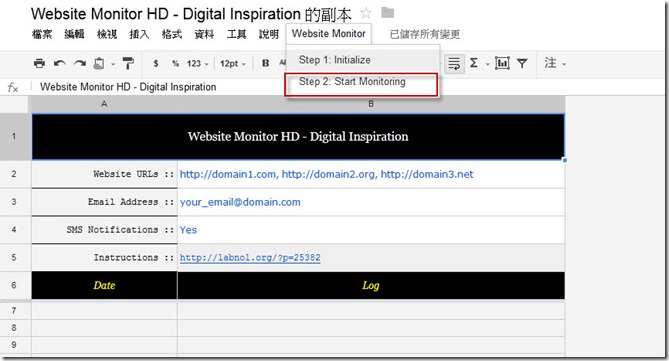Click the clipboard paste icon
This screenshot has width=669, height=361.
pos(99,64)
